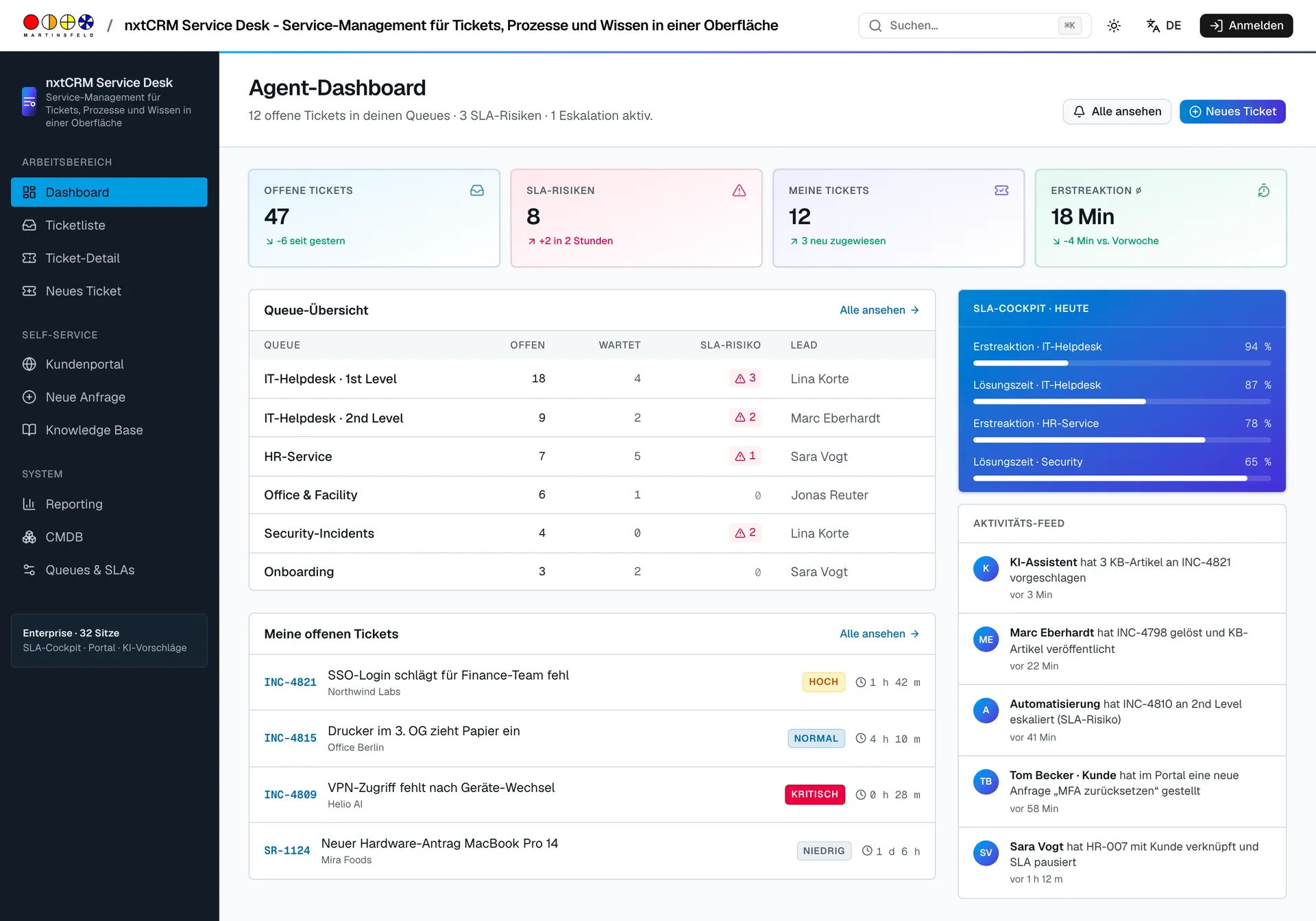Click the Alle ansehen bell button
The image size is (1316, 921).
pos(1117,112)
